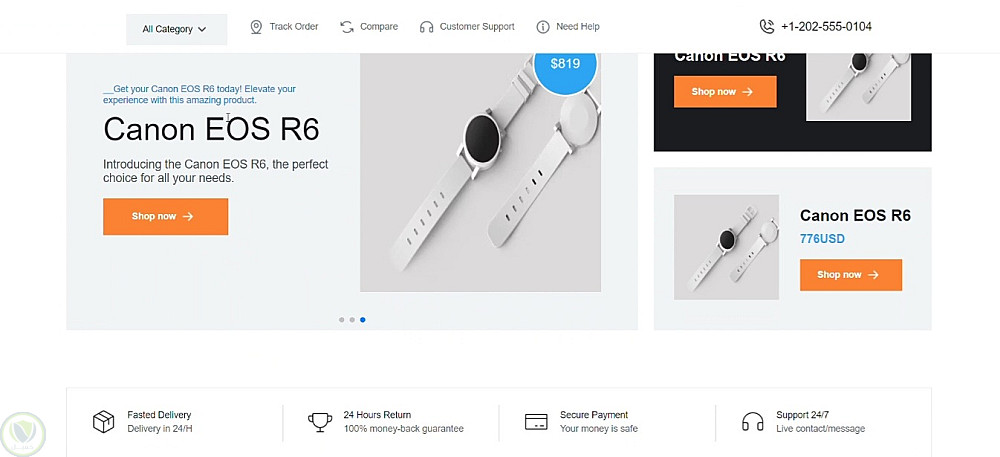Screen dimensions: 1000x457
Task: Expand the All Category dropdown
Action: tap(177, 29)
